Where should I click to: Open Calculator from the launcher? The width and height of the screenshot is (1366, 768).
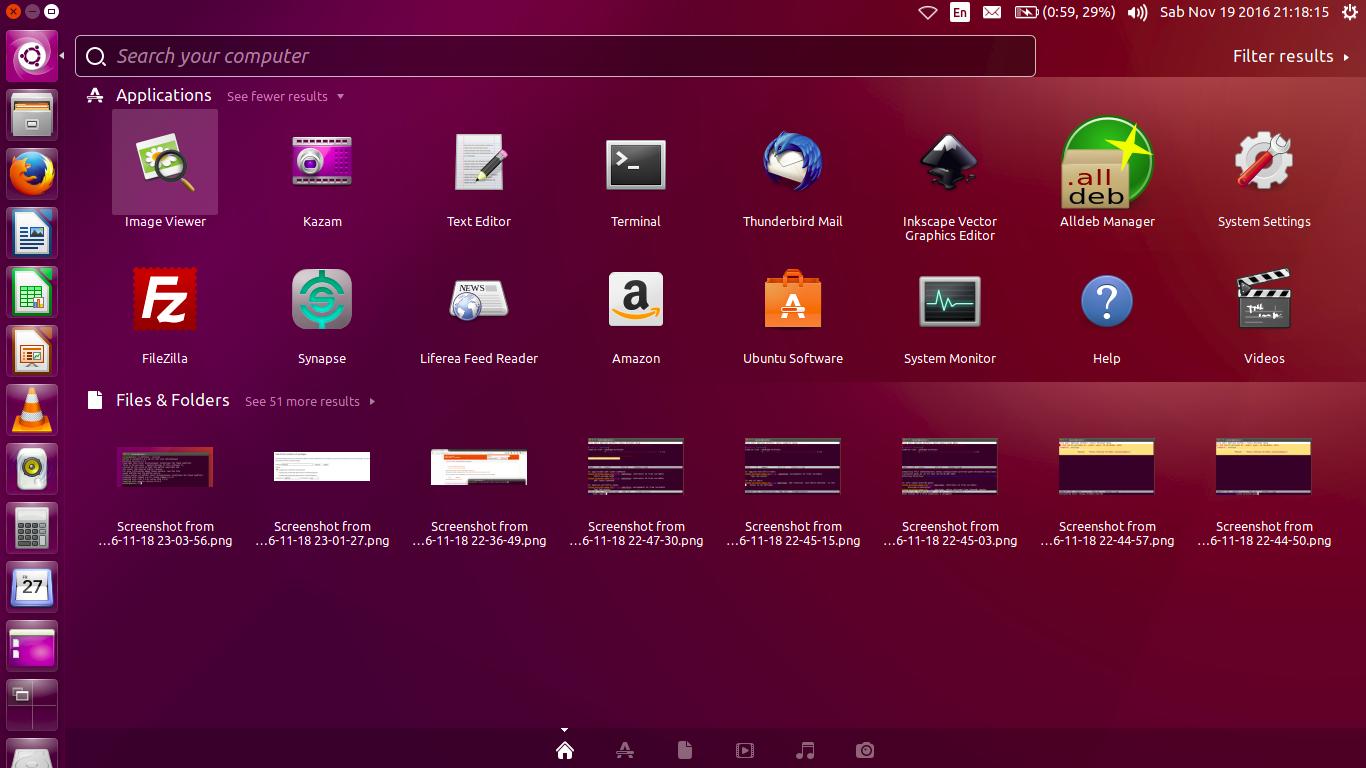(x=32, y=527)
